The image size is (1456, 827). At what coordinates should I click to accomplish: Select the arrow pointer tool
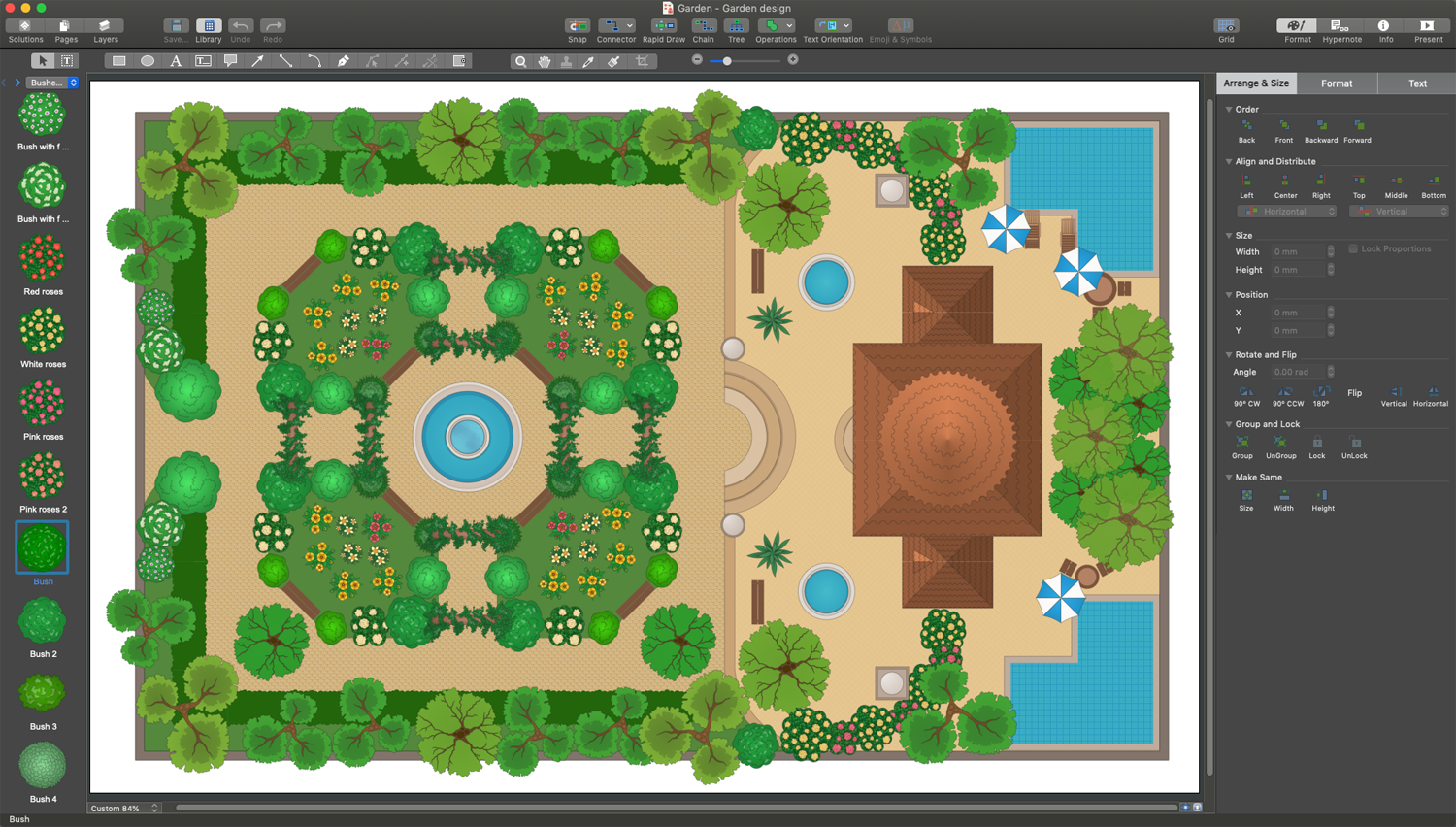[43, 61]
